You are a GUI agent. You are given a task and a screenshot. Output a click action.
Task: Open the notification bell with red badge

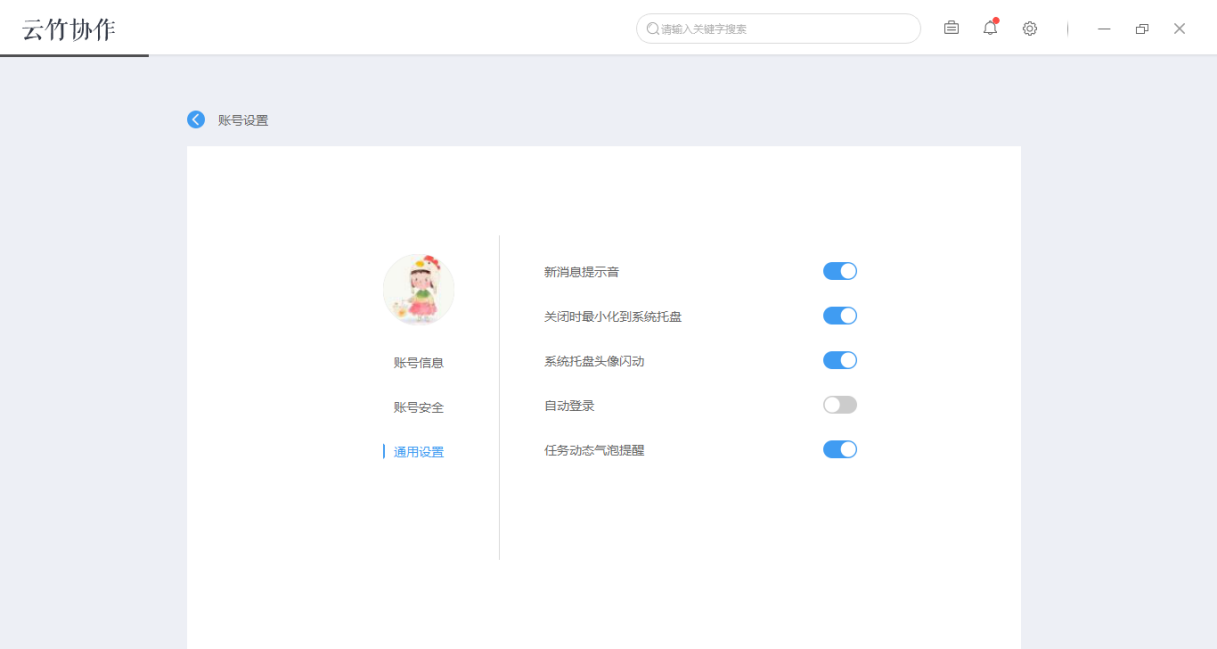pyautogui.click(x=990, y=29)
